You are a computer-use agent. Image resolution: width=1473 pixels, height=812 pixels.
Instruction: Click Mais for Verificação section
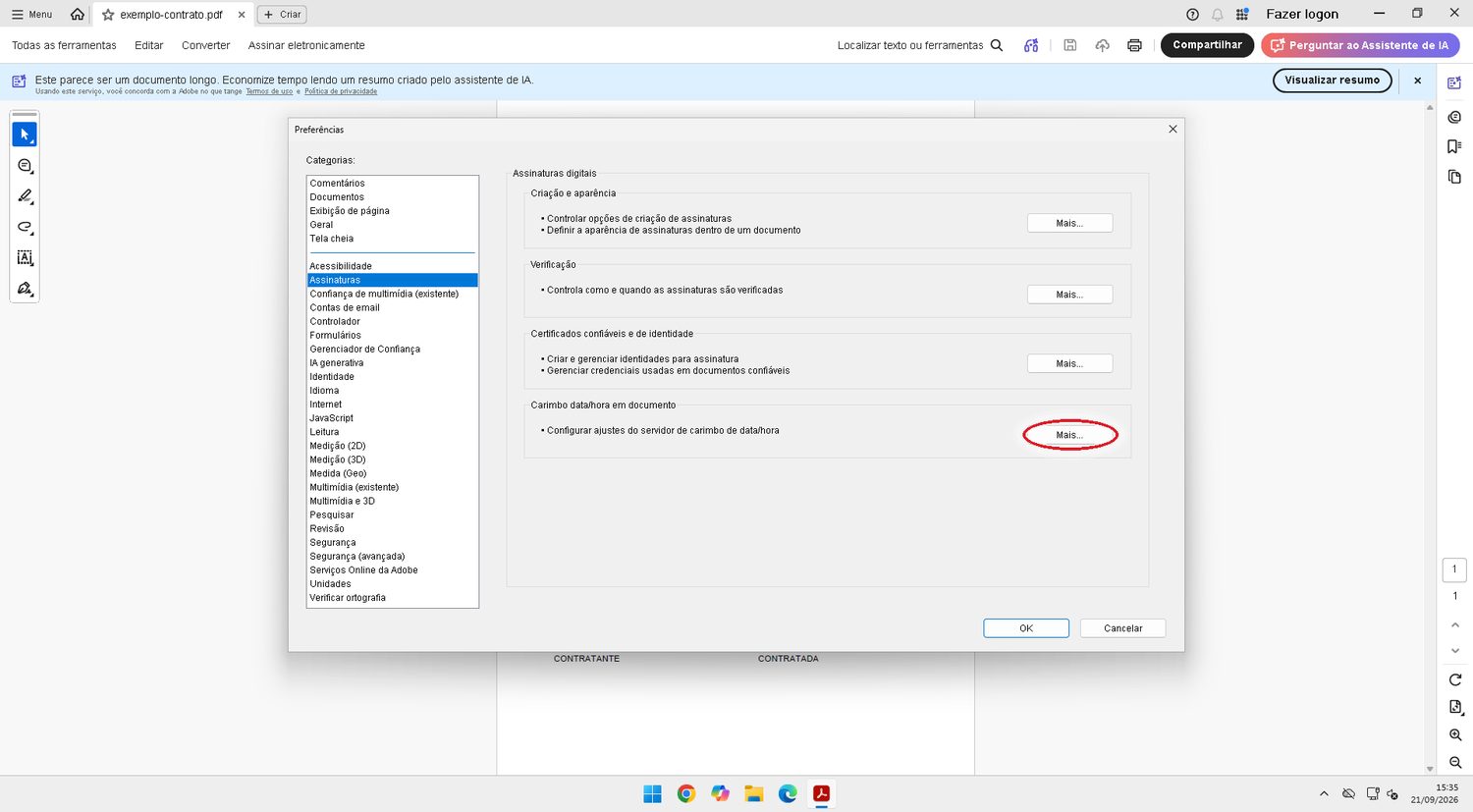coord(1069,295)
